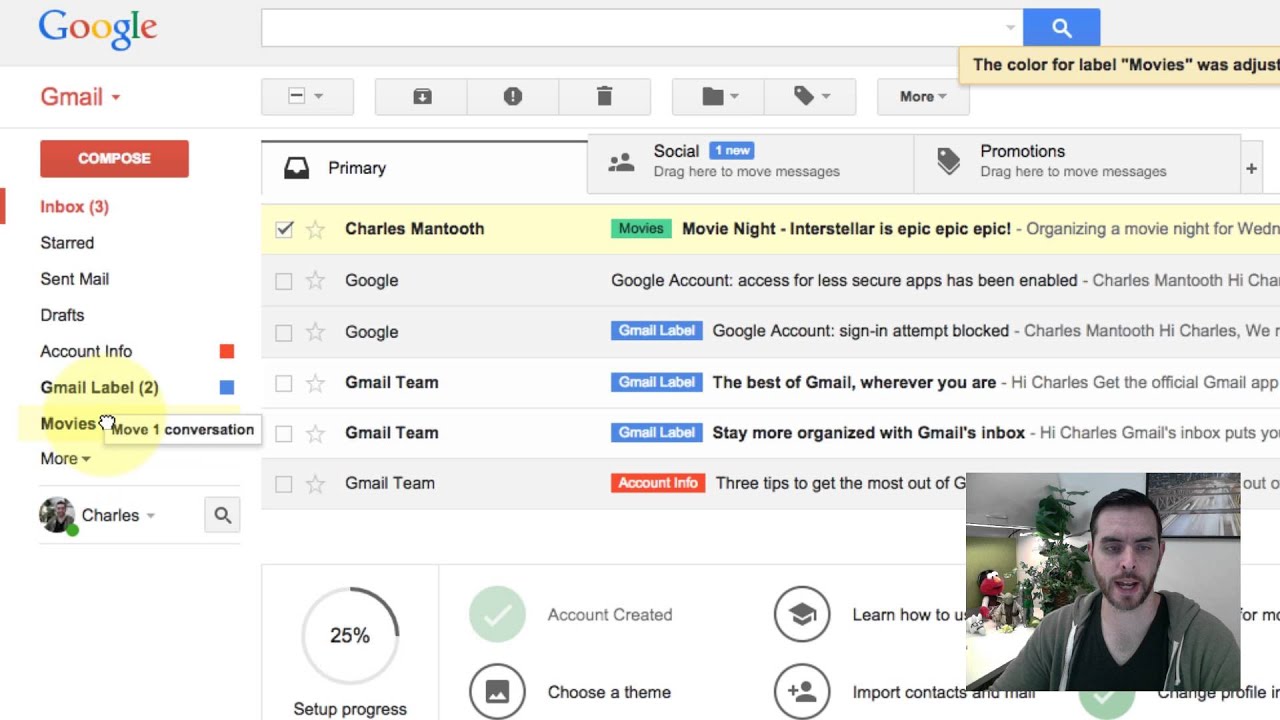Image resolution: width=1280 pixels, height=720 pixels.
Task: Open the More actions dropdown
Action: point(923,96)
